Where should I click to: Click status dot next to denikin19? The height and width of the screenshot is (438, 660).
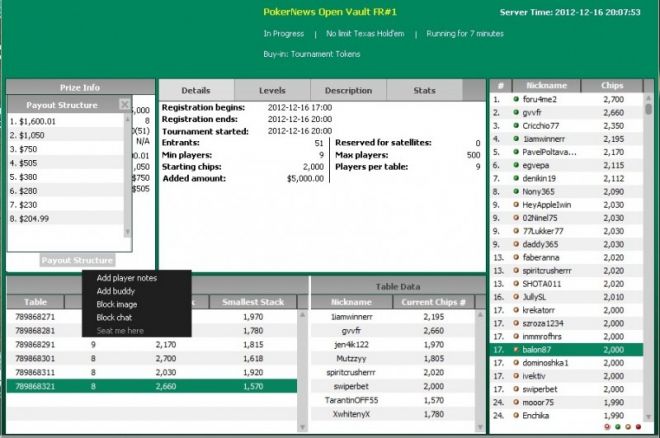pos(516,178)
